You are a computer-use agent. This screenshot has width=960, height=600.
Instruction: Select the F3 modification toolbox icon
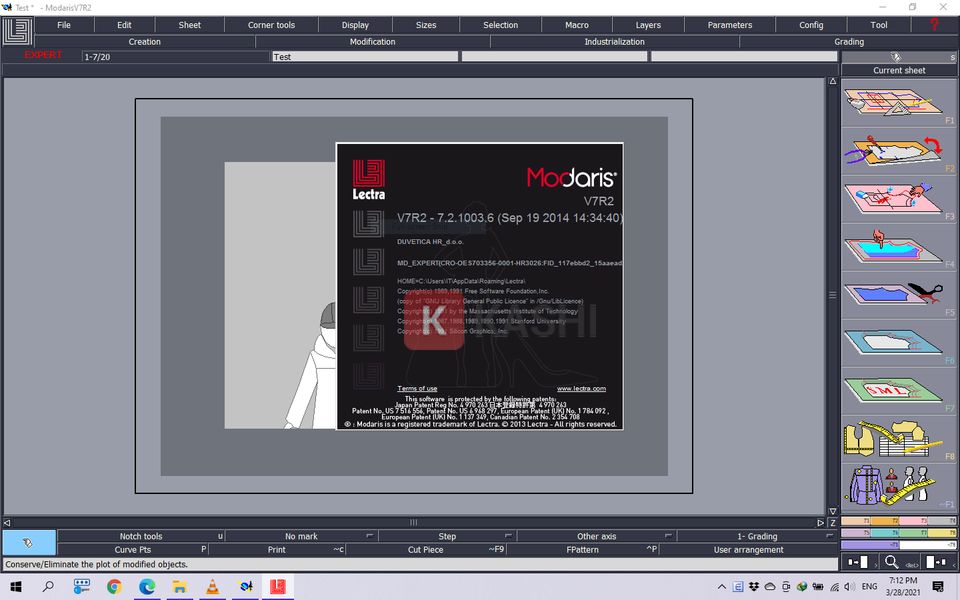(x=897, y=200)
